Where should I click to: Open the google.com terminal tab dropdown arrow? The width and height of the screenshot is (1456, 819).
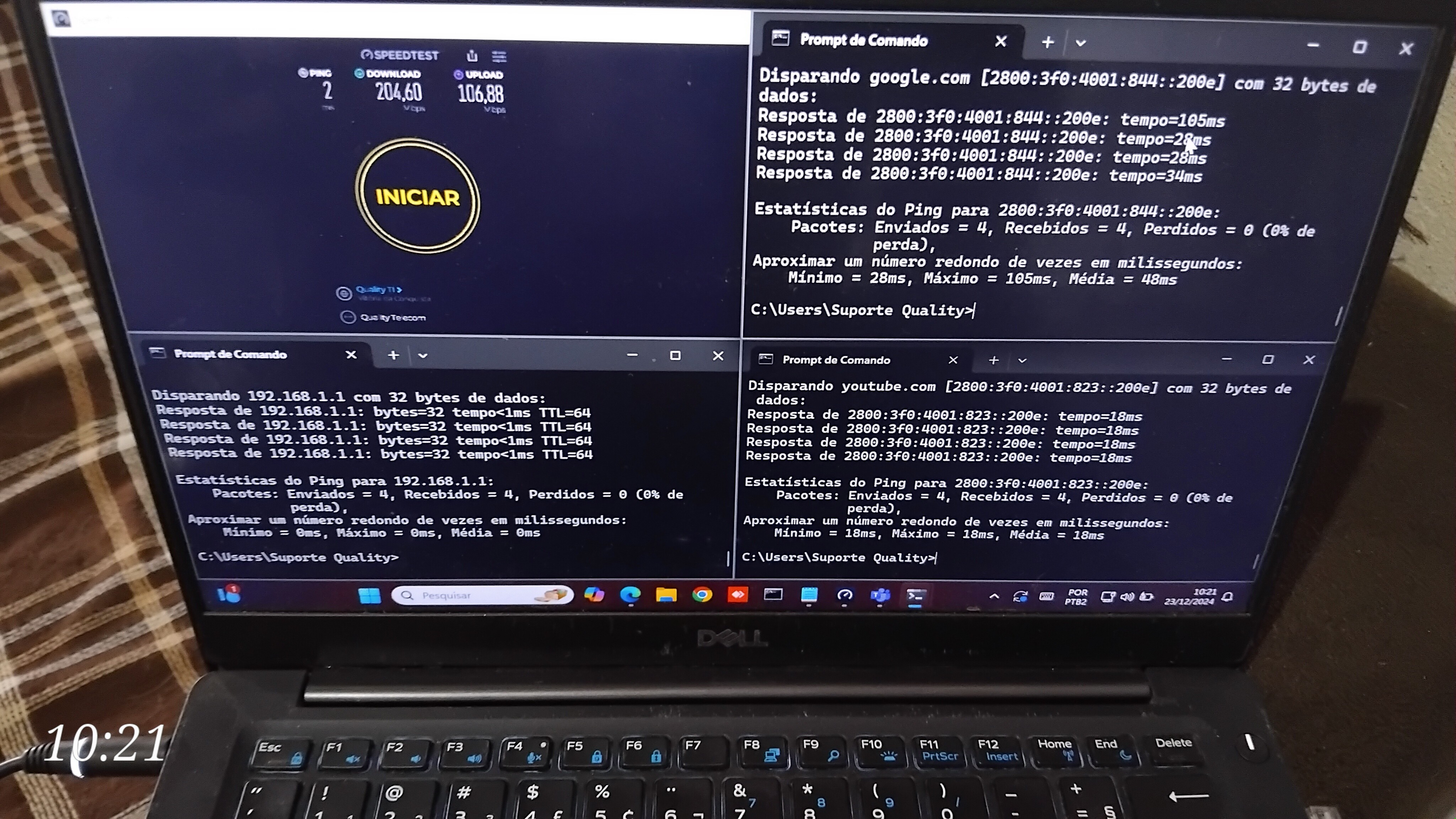[x=1081, y=43]
